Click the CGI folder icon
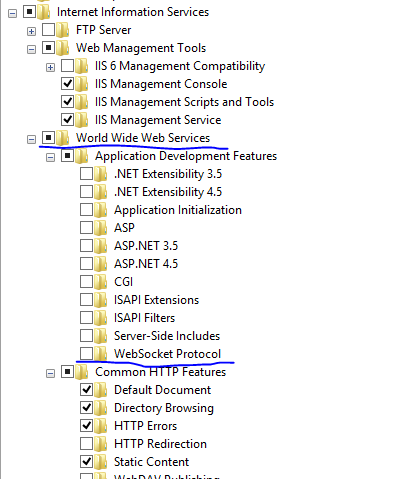This screenshot has width=399, height=479. pos(101,282)
